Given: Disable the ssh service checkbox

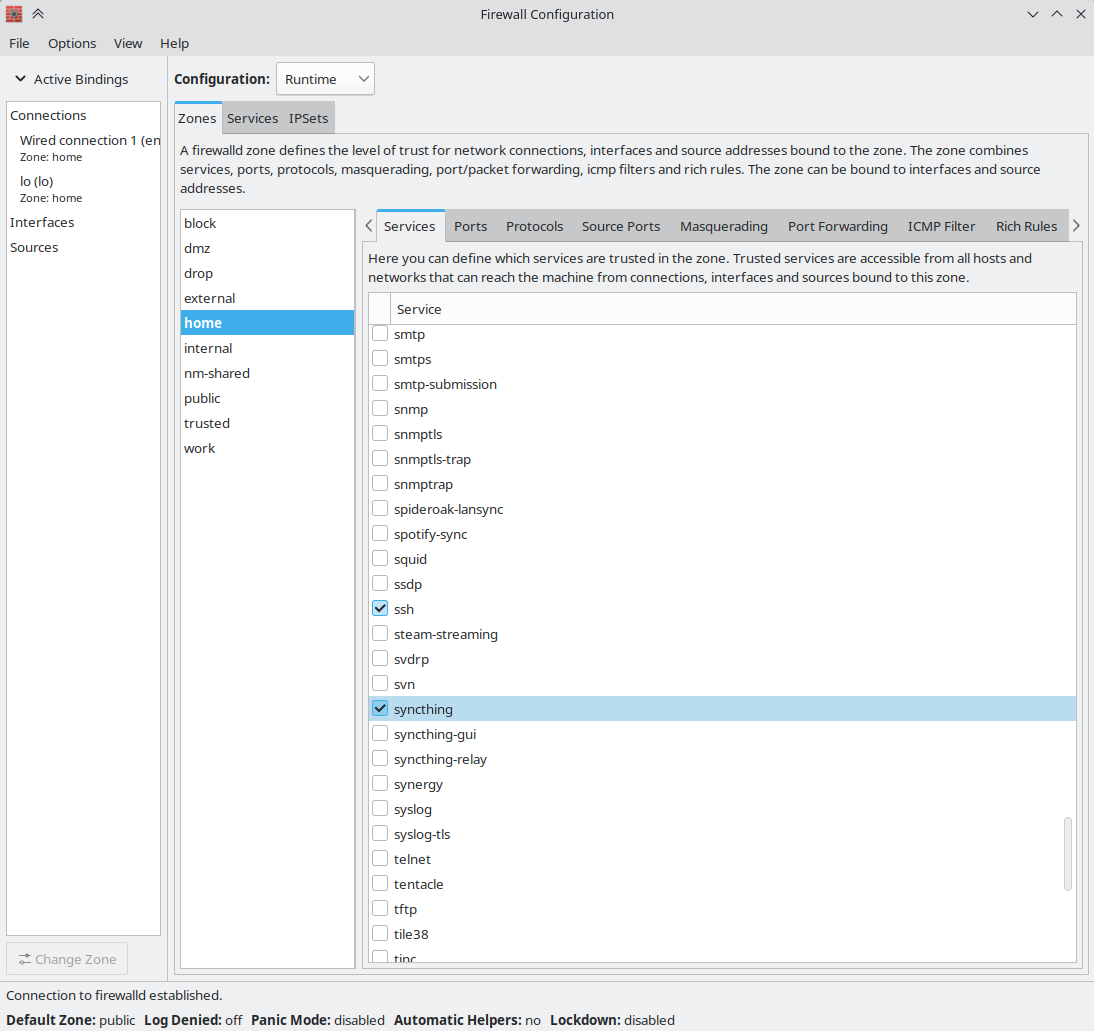Looking at the screenshot, I should tap(380, 608).
